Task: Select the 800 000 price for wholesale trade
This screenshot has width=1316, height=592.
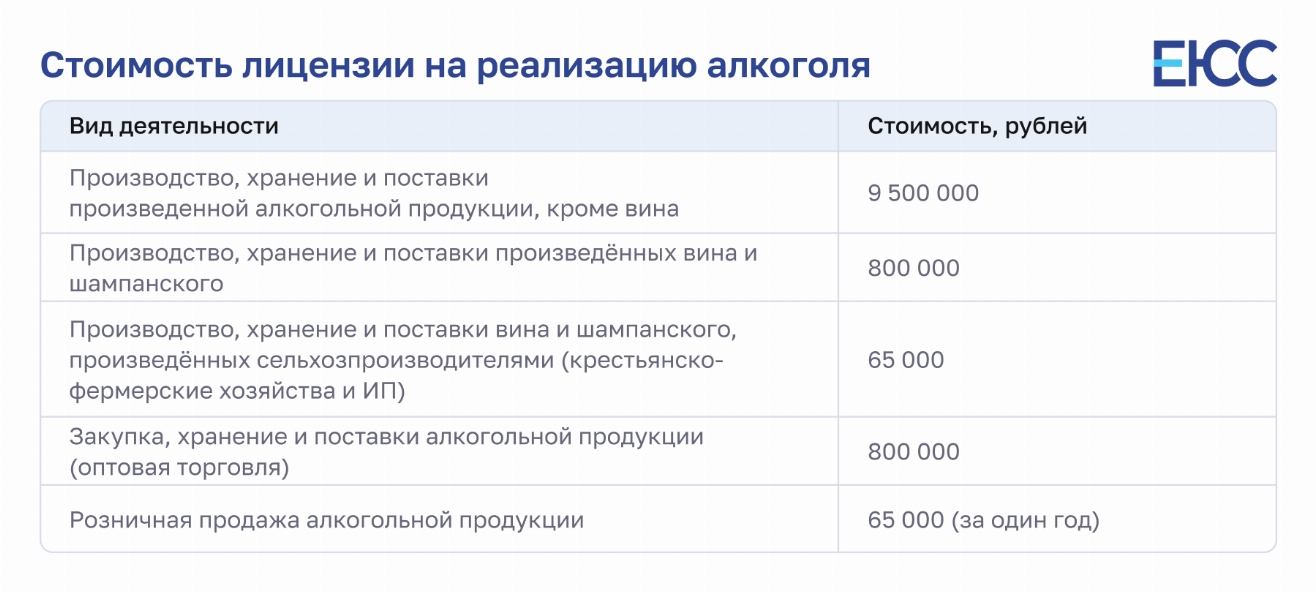Action: tap(913, 452)
